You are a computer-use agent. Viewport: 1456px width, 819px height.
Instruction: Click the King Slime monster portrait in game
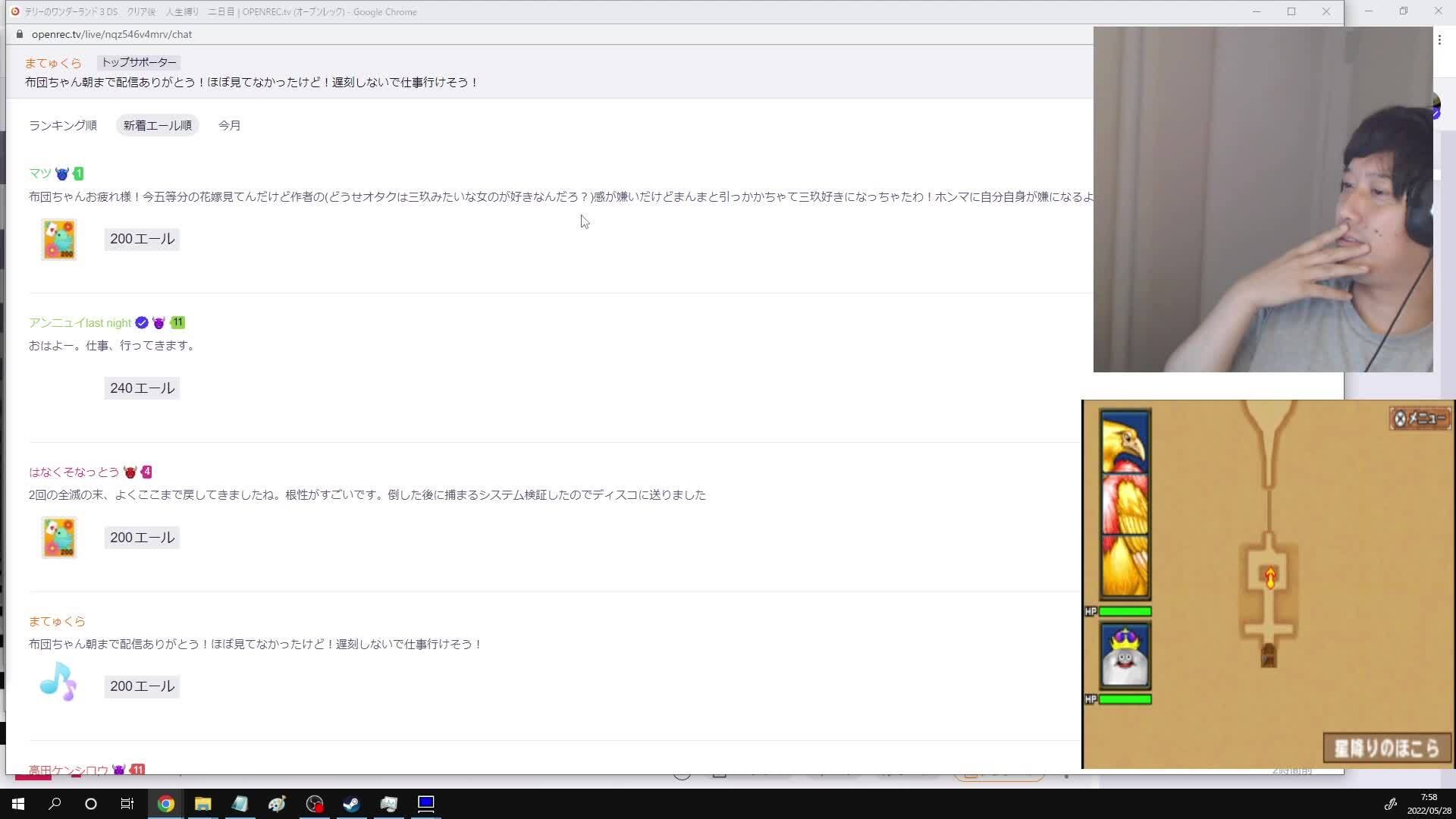(x=1125, y=656)
